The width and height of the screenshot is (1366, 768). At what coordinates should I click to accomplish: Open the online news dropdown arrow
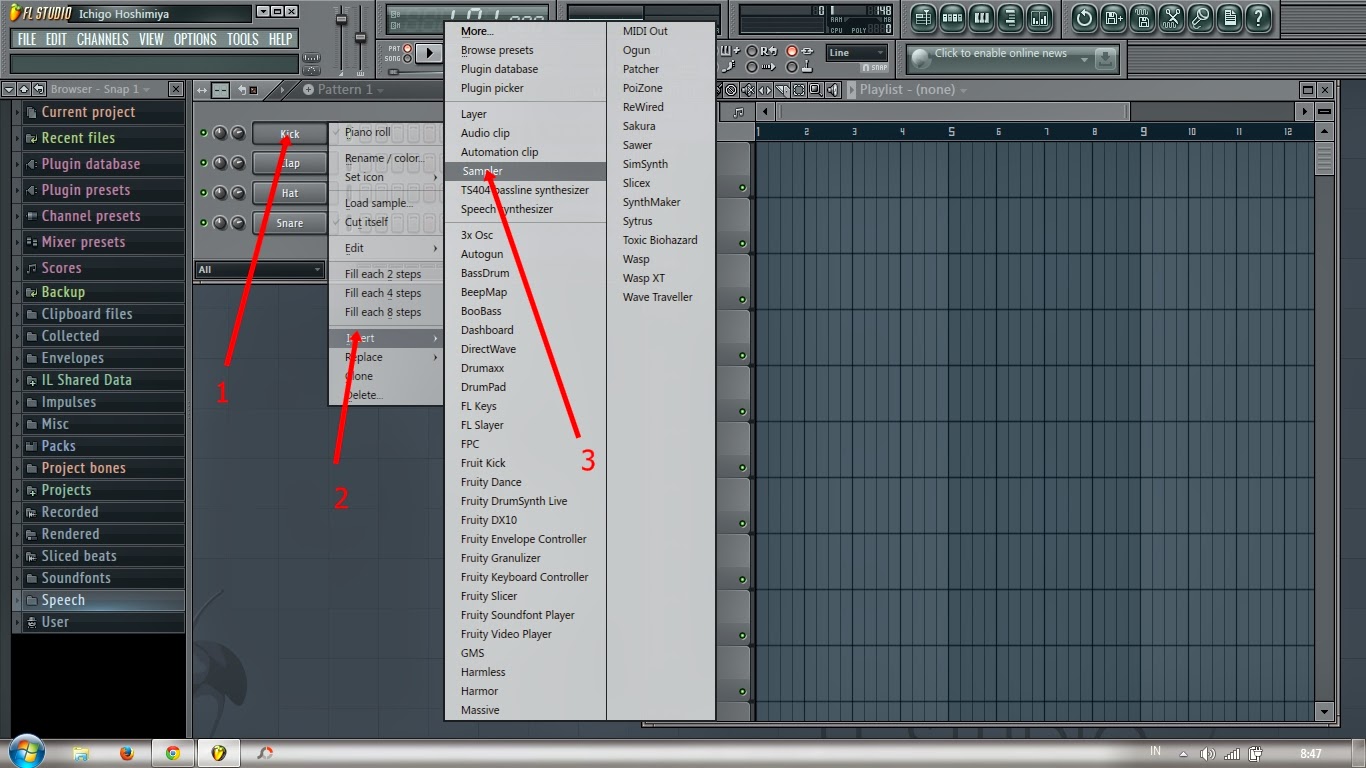click(1084, 60)
